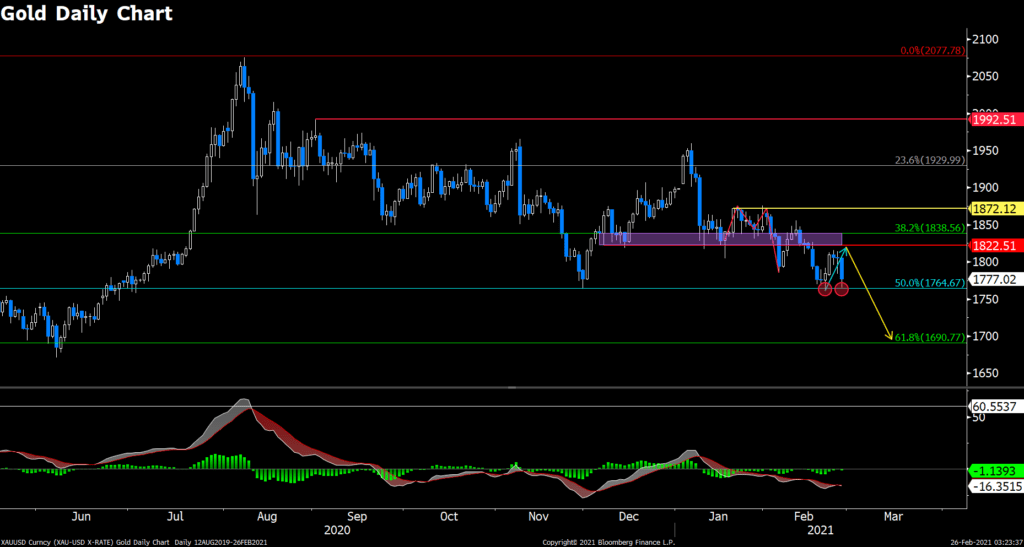Select the Dec month label
The width and height of the screenshot is (1024, 547).
pyautogui.click(x=628, y=516)
